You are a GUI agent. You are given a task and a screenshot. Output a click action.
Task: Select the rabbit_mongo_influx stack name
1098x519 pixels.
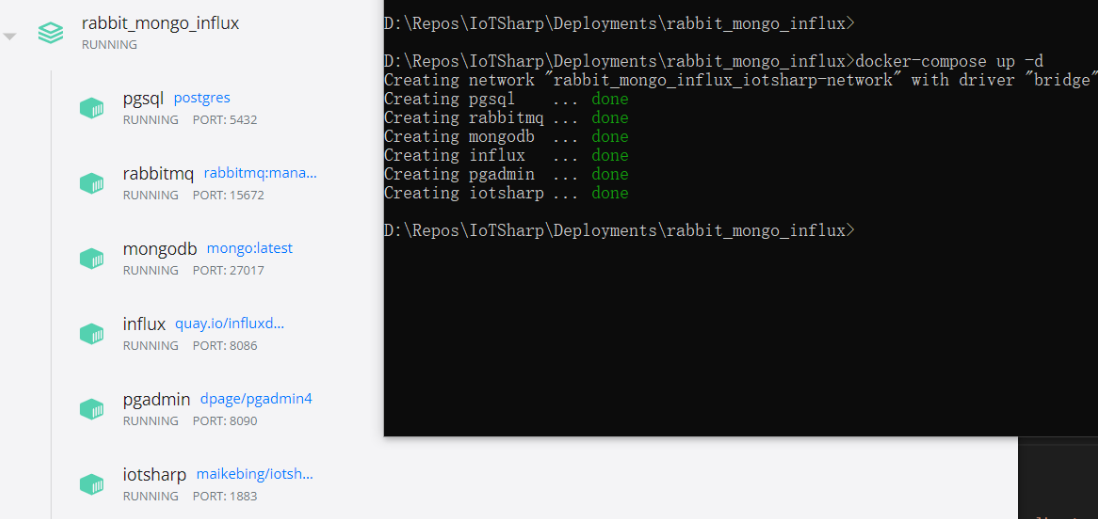pyautogui.click(x=160, y=23)
